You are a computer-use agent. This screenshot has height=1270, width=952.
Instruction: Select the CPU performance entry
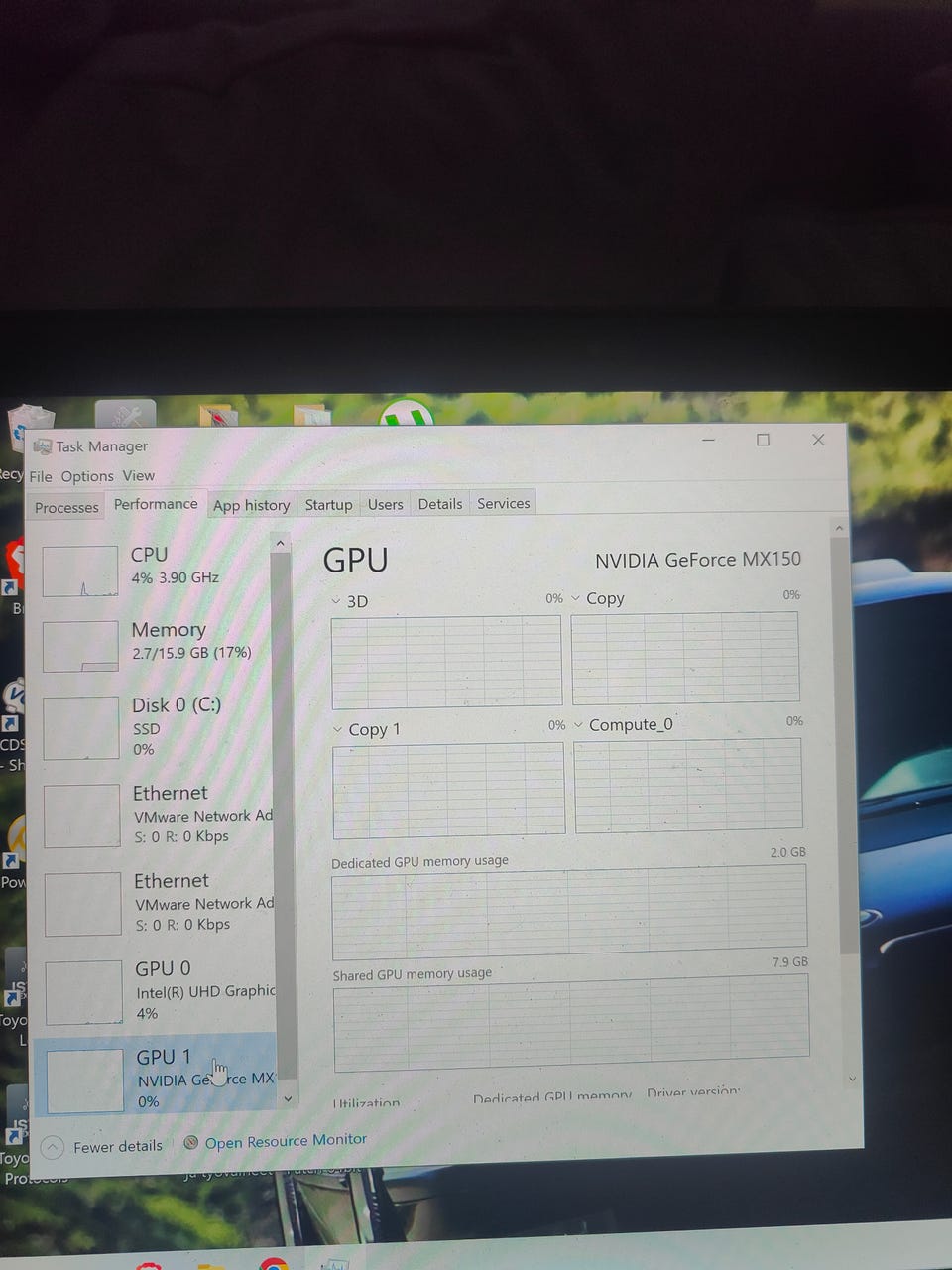156,570
